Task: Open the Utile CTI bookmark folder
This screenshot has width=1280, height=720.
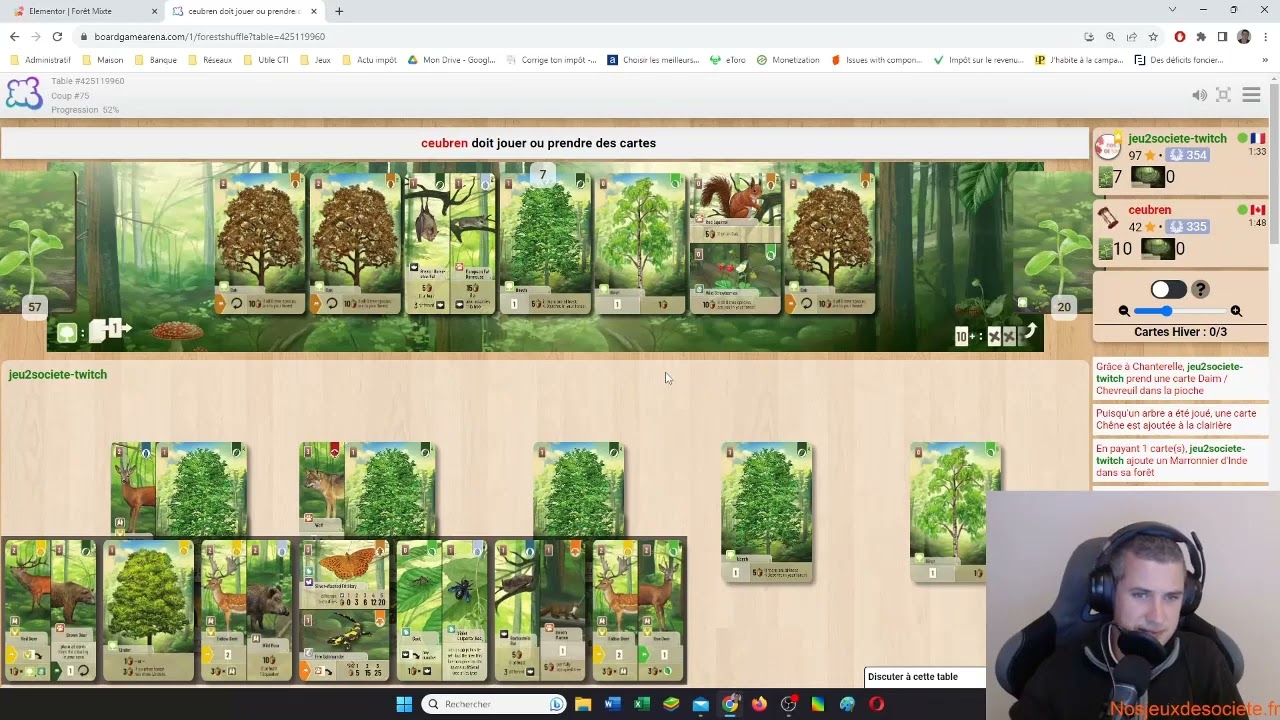Action: pos(266,60)
